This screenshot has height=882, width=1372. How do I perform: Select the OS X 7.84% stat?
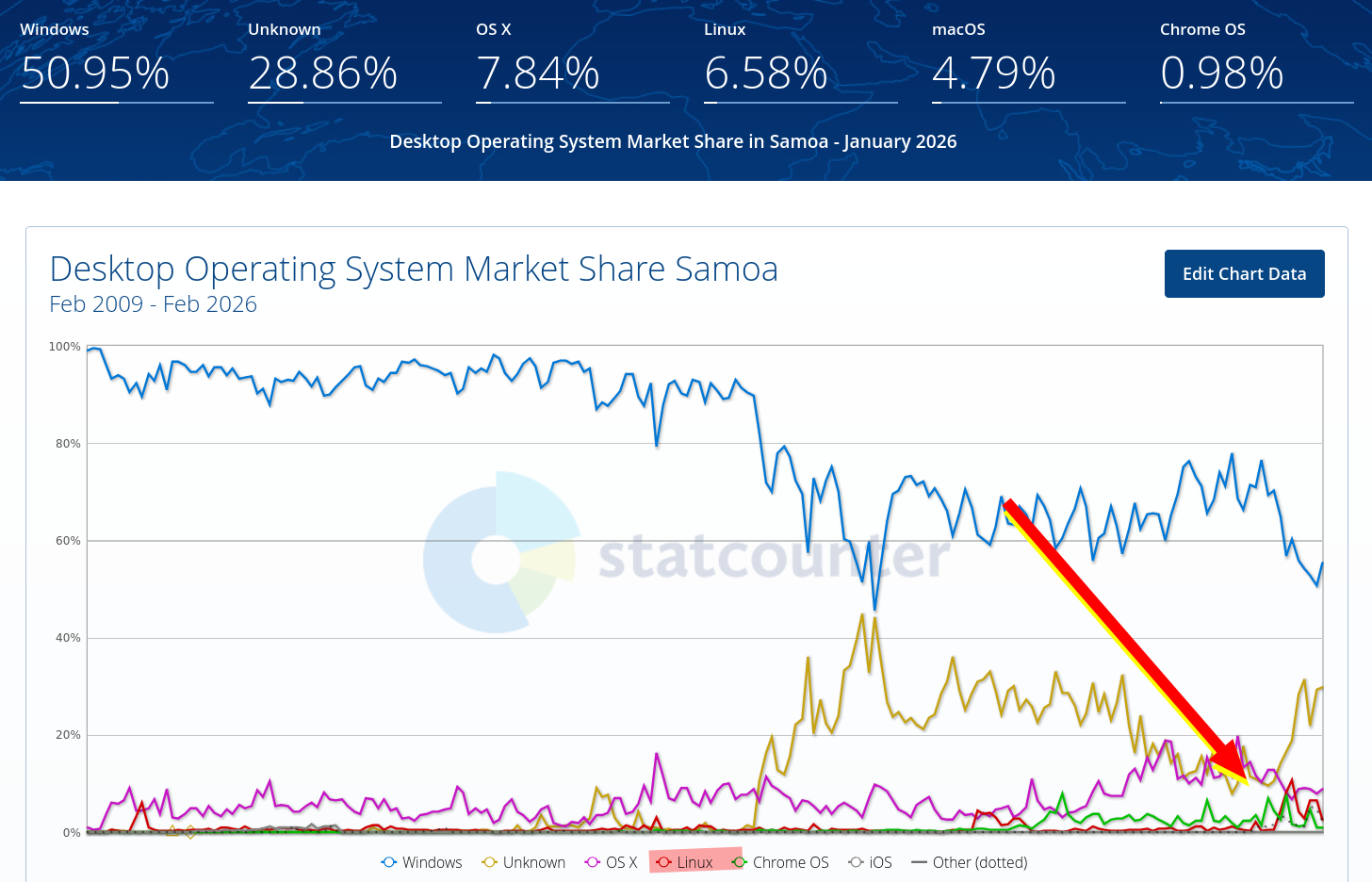tap(537, 73)
